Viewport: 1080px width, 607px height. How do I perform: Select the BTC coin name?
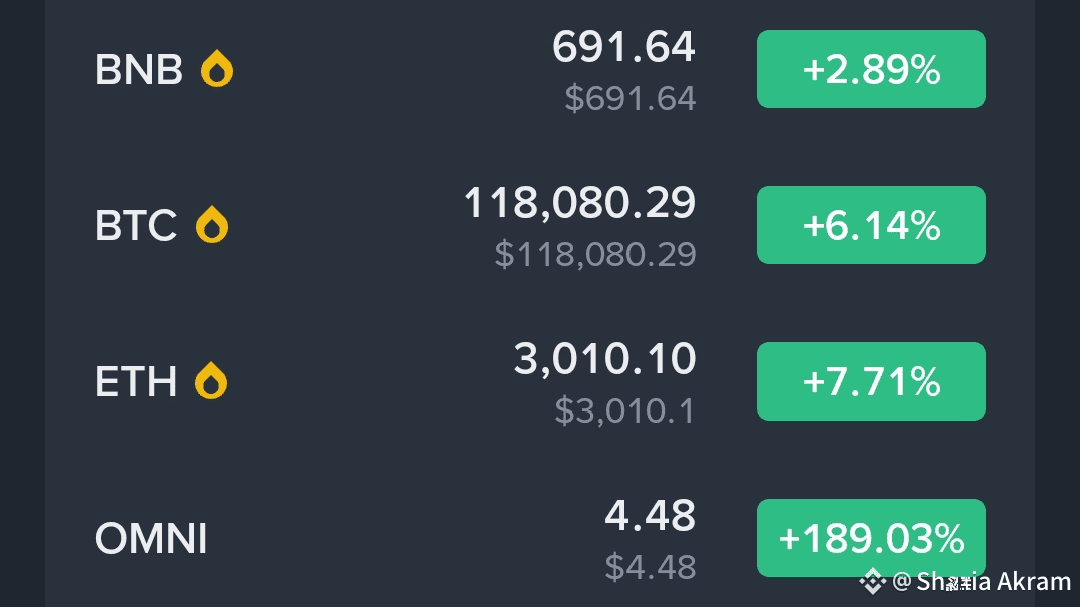click(x=136, y=225)
